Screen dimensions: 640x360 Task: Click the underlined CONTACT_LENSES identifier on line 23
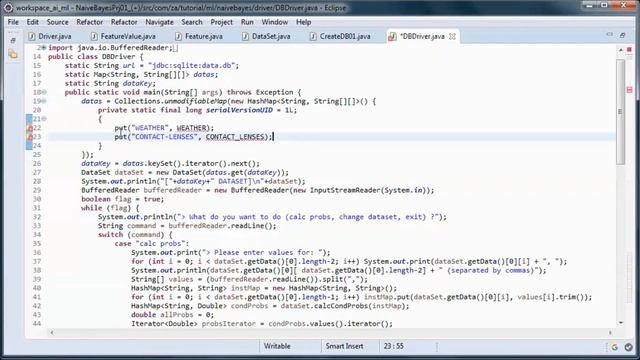[235, 137]
